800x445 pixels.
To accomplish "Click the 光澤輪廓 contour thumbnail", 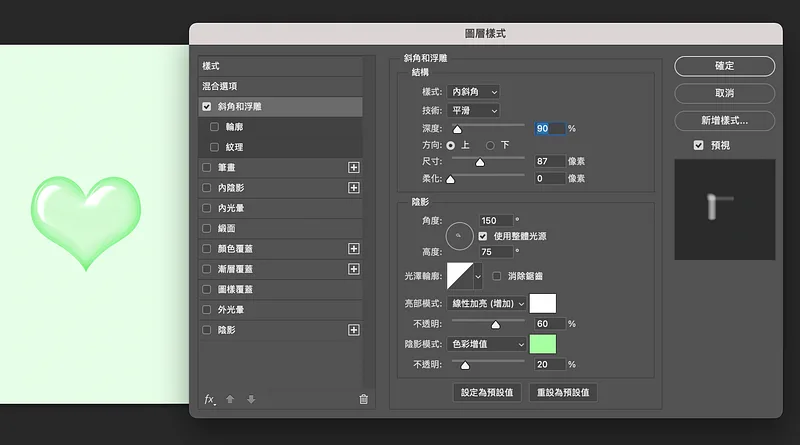I will (460, 276).
